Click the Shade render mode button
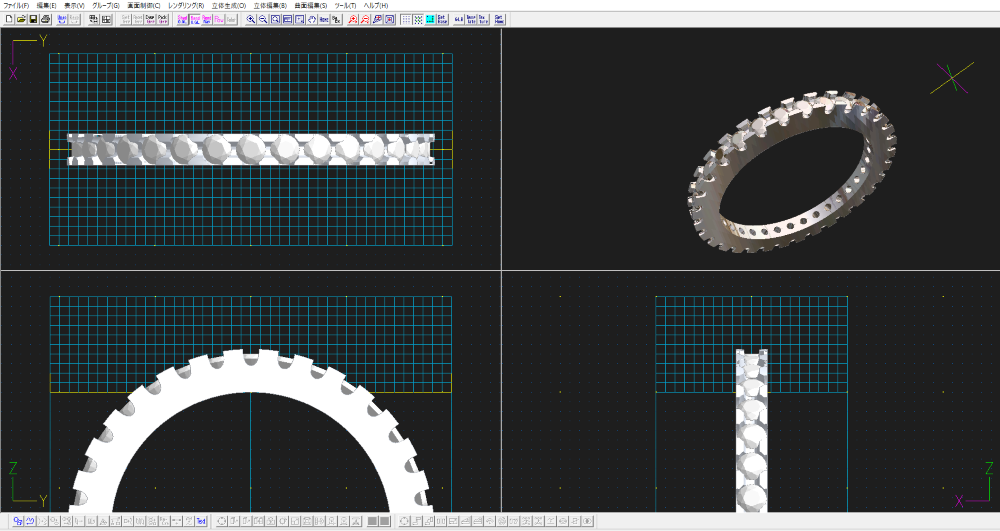This screenshot has width=1000, height=531. coord(183,19)
